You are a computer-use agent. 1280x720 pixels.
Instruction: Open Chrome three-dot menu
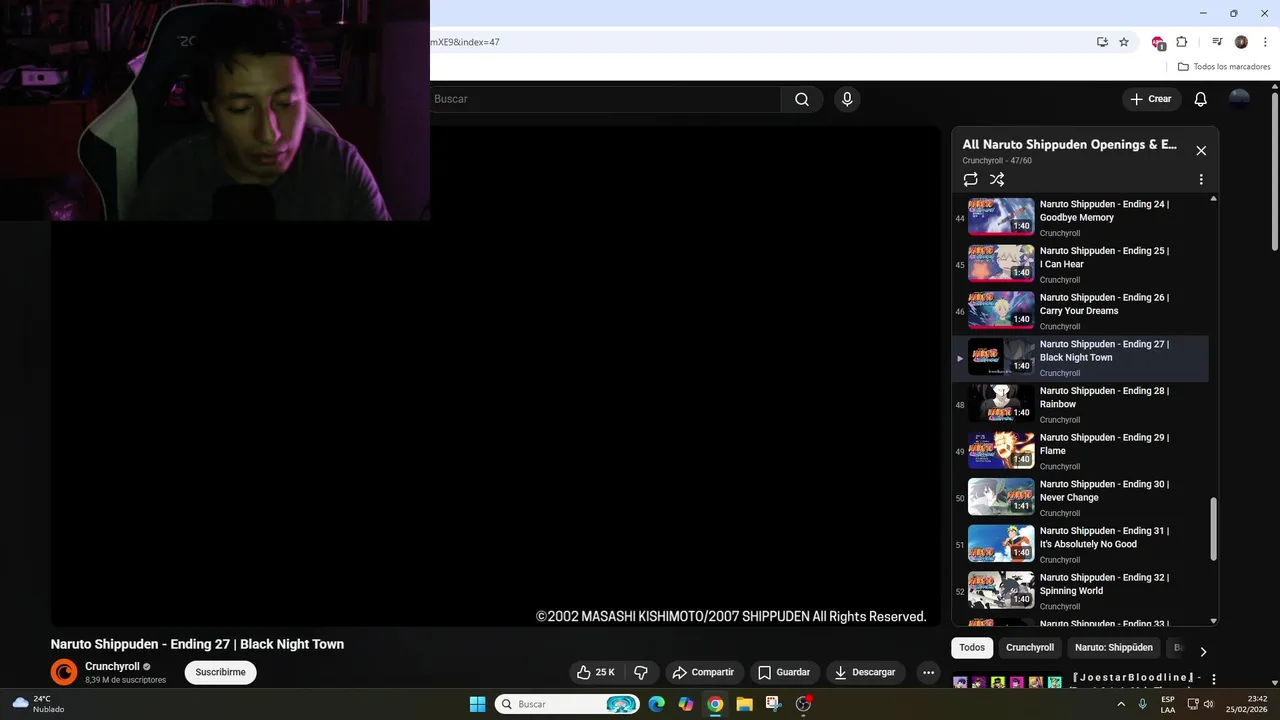coord(1265,42)
